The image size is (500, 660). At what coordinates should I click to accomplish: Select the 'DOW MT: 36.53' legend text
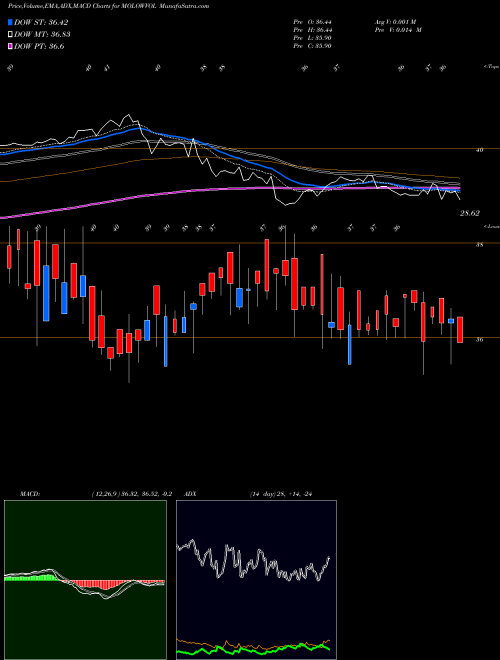[x=42, y=35]
